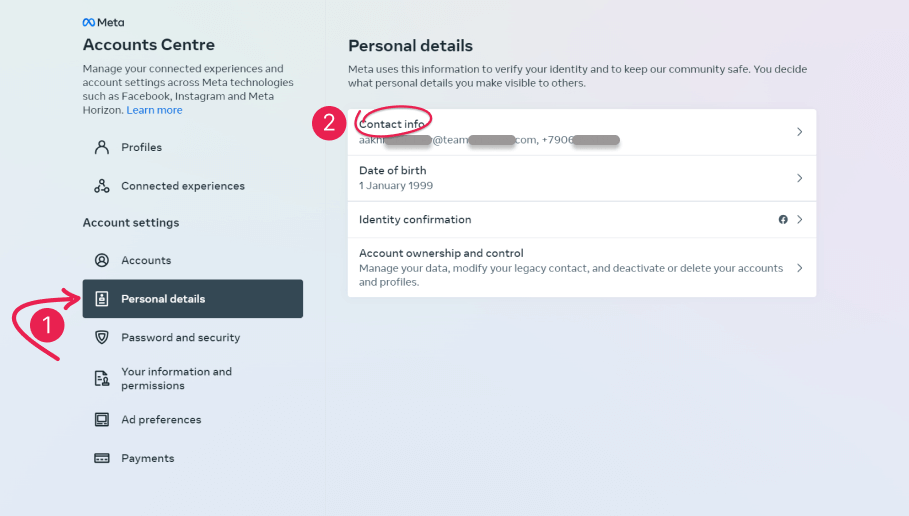Expand the Identity confirmation chevron
This screenshot has width=909, height=516.
coord(799,220)
